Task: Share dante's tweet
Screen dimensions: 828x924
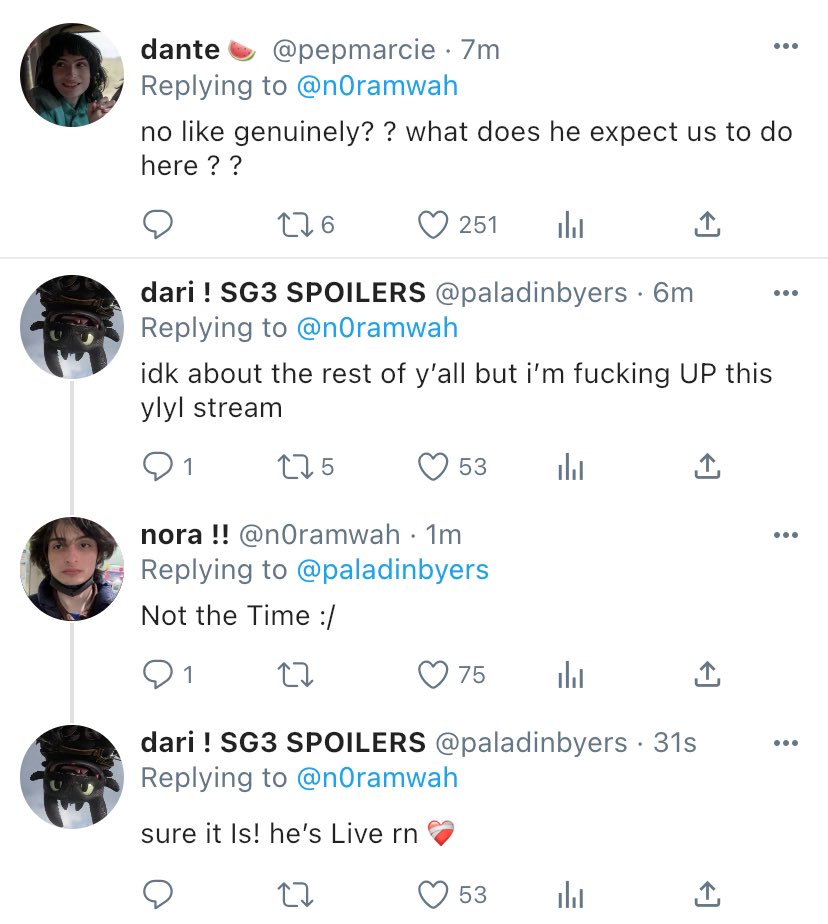Action: (x=707, y=225)
